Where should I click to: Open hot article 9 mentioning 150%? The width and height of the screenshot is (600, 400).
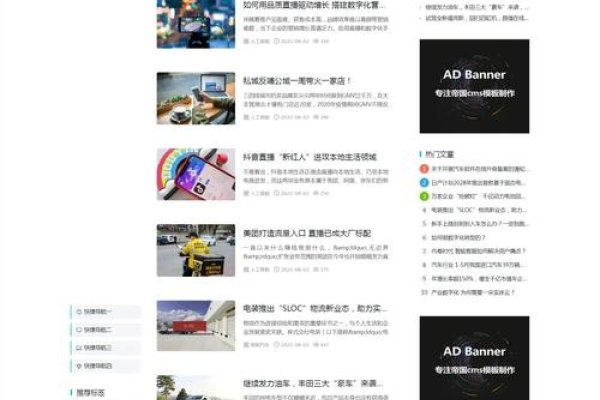(x=479, y=279)
